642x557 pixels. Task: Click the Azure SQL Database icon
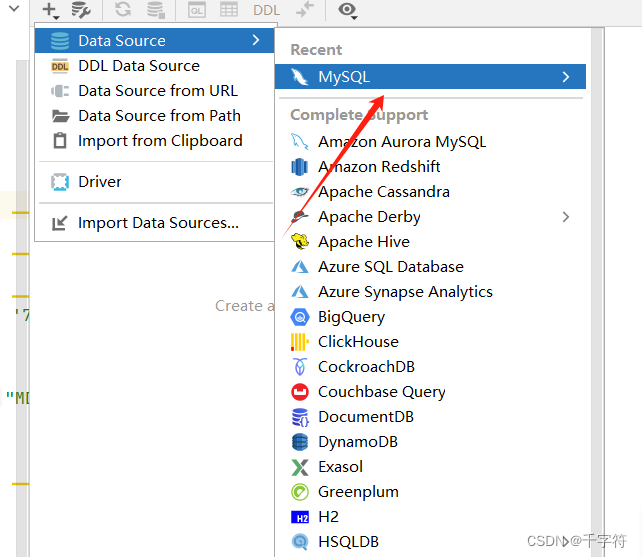[300, 267]
